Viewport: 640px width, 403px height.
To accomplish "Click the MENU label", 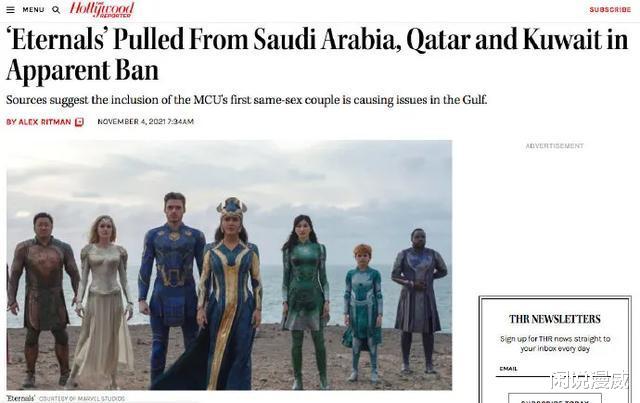I will (33, 10).
